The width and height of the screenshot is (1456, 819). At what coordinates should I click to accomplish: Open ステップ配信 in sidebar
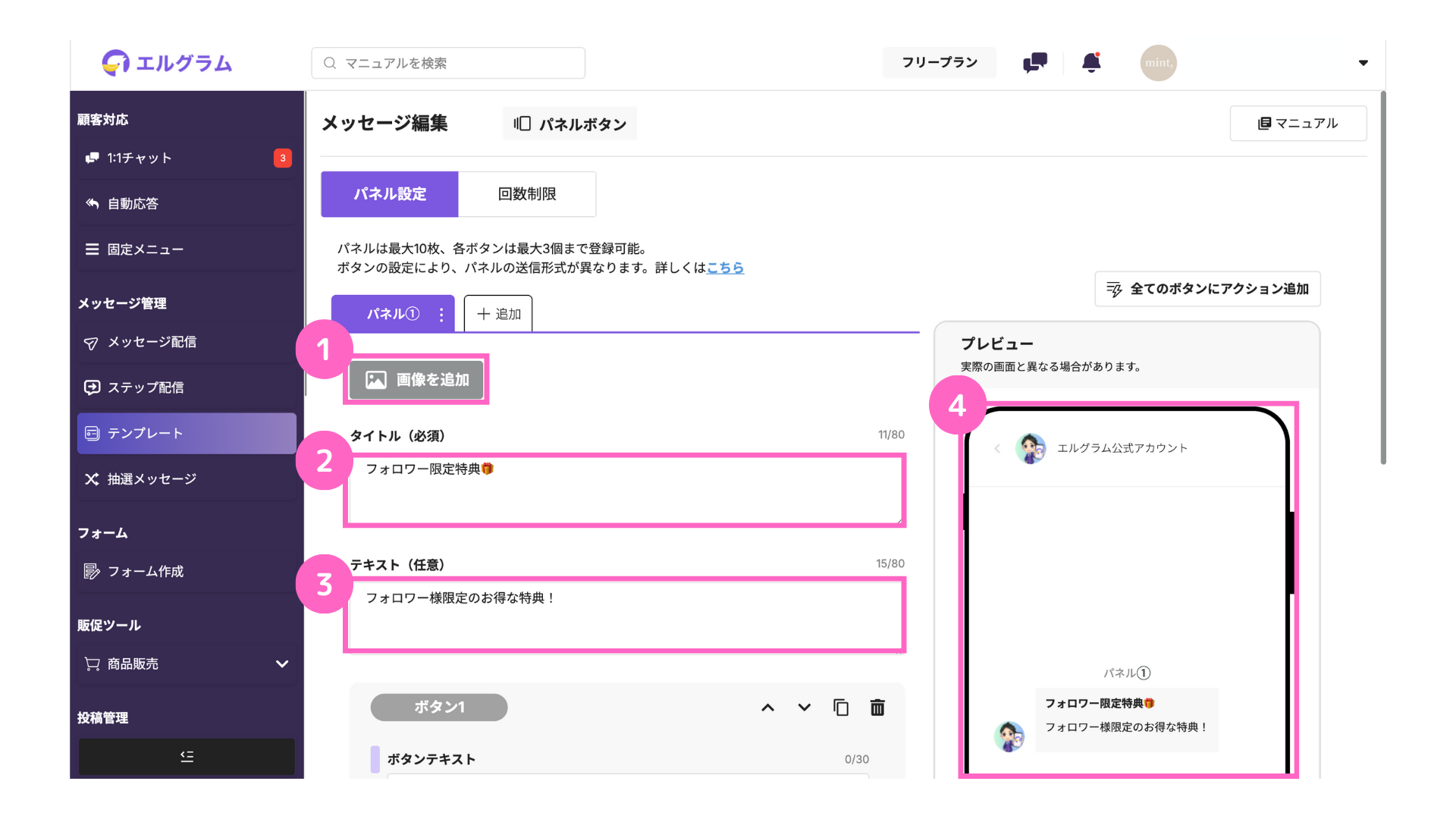point(187,388)
